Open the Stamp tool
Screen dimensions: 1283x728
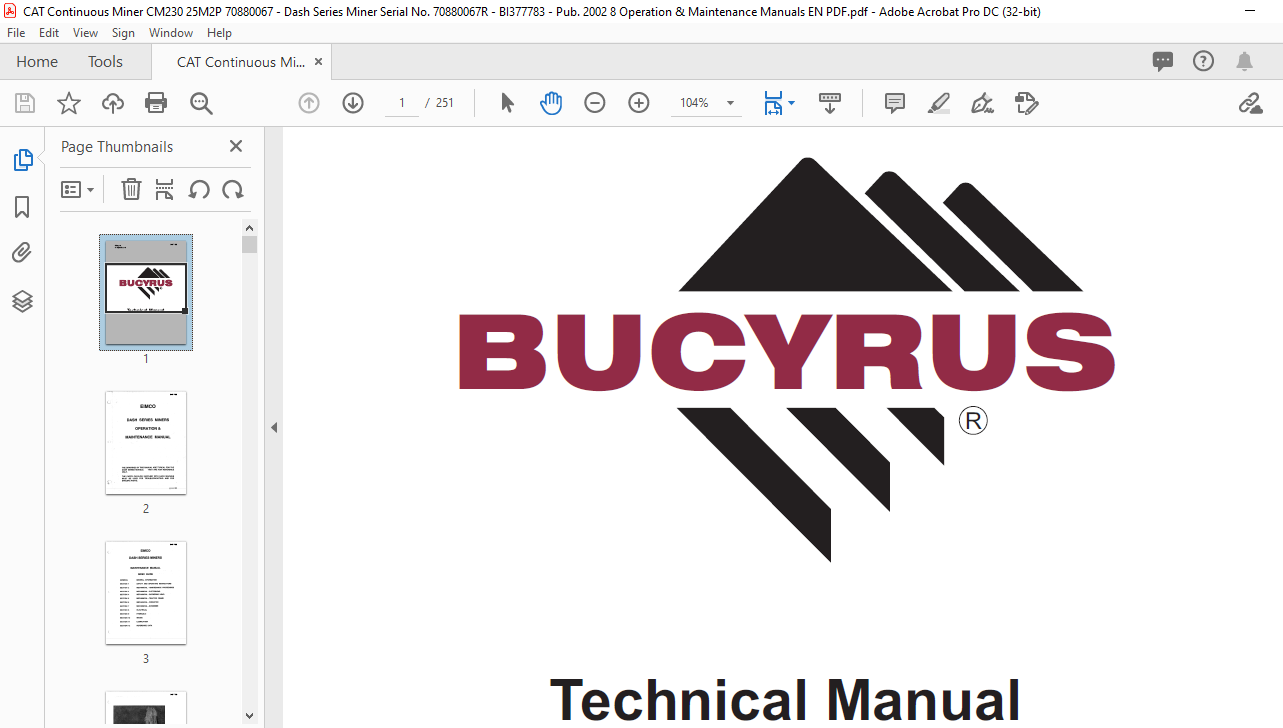1026,103
